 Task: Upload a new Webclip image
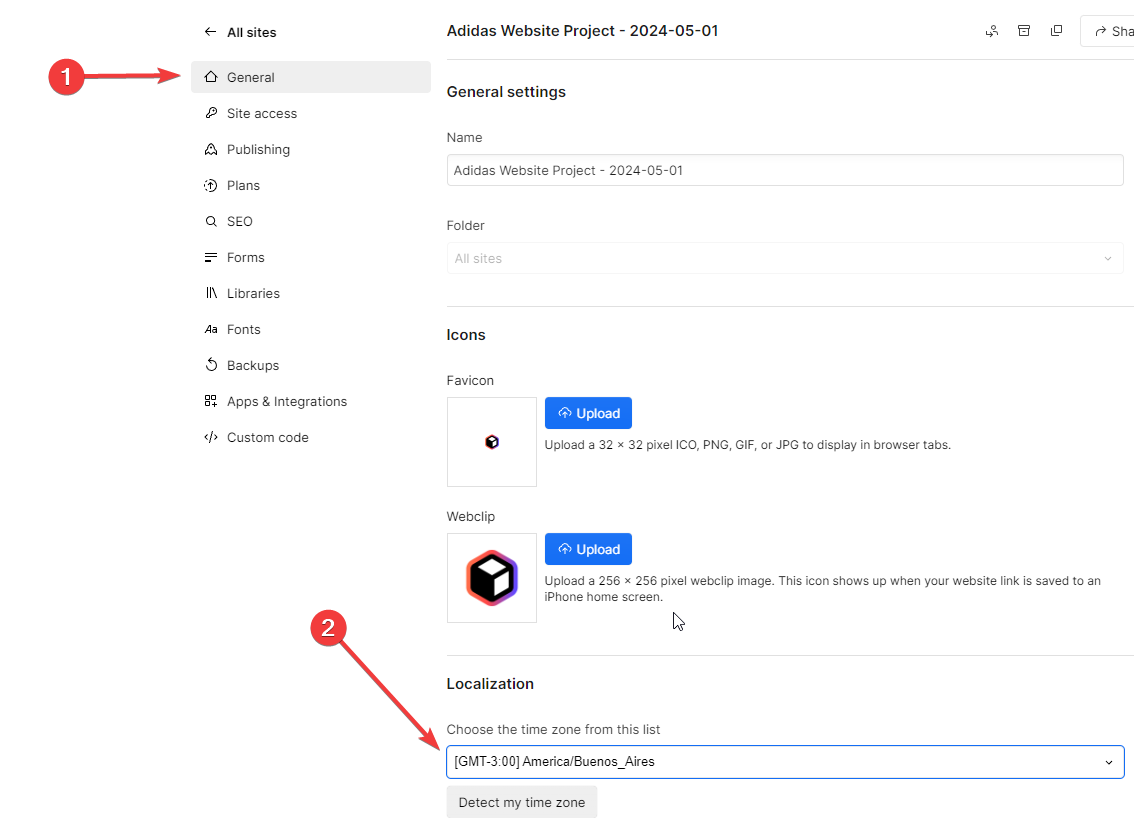tap(588, 549)
